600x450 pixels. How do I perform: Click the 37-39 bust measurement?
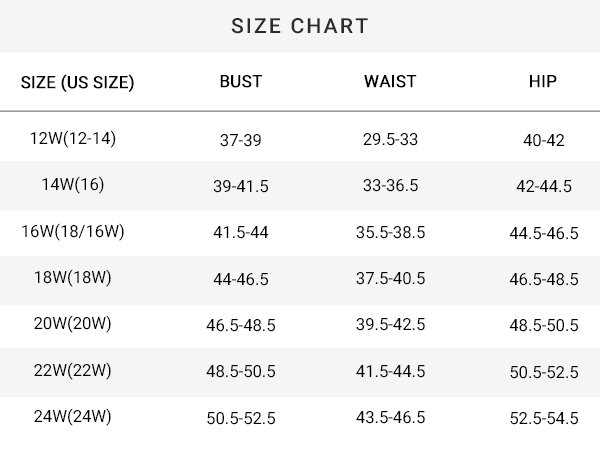(241, 140)
